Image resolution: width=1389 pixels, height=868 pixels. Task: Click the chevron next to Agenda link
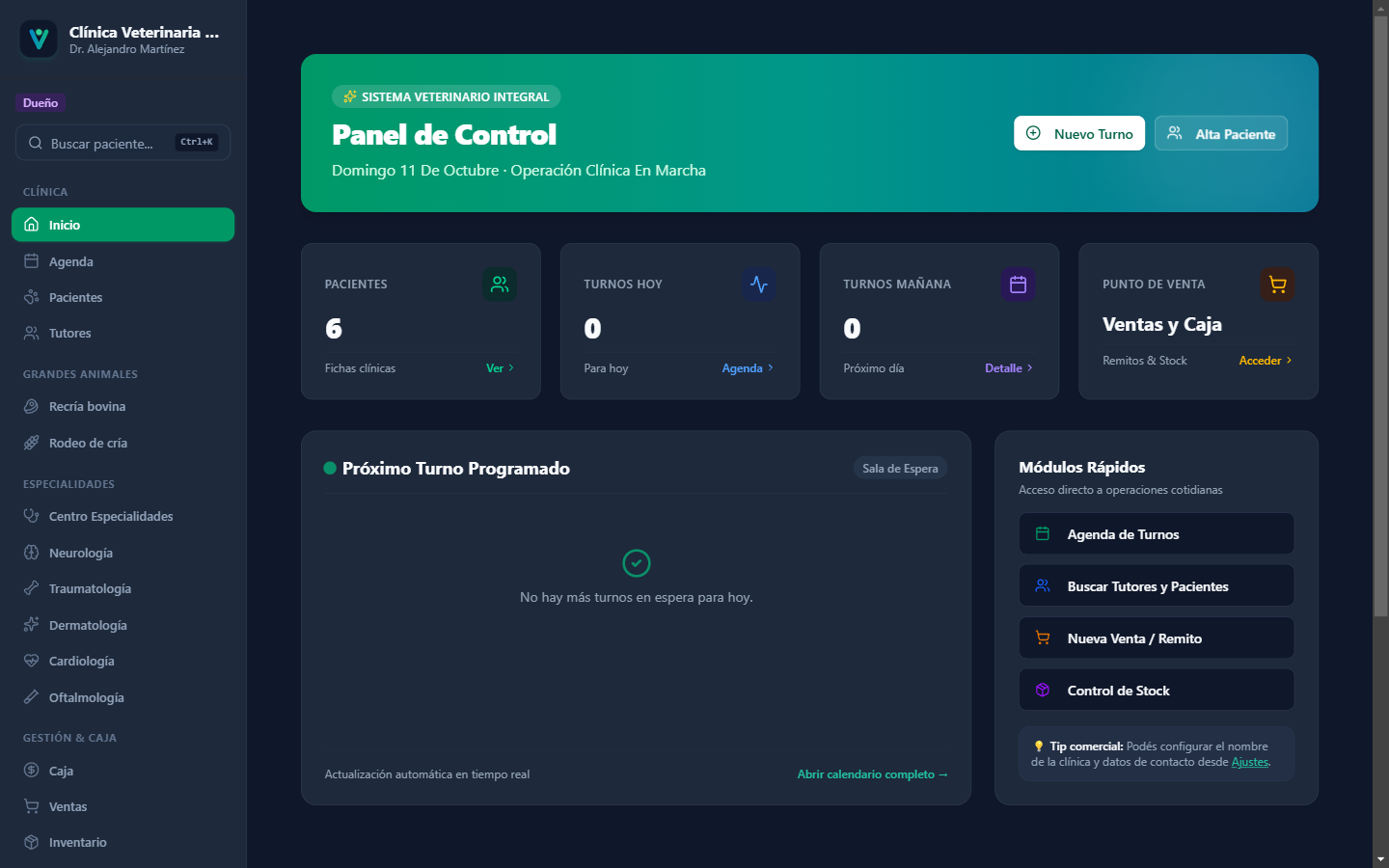coord(771,368)
